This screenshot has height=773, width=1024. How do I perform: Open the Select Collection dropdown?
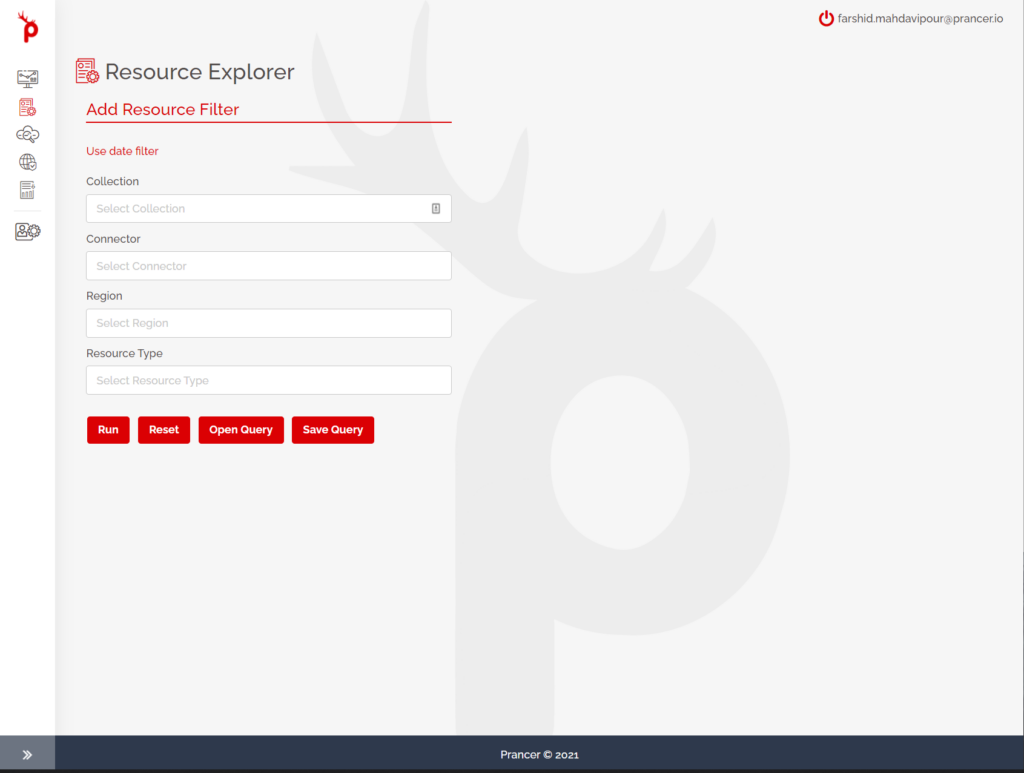click(x=260, y=208)
